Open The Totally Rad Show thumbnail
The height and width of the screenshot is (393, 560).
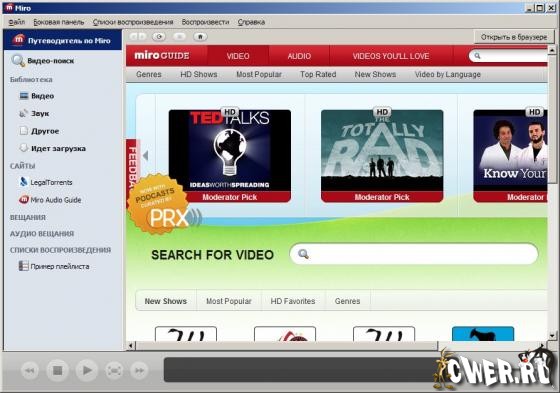click(382, 156)
